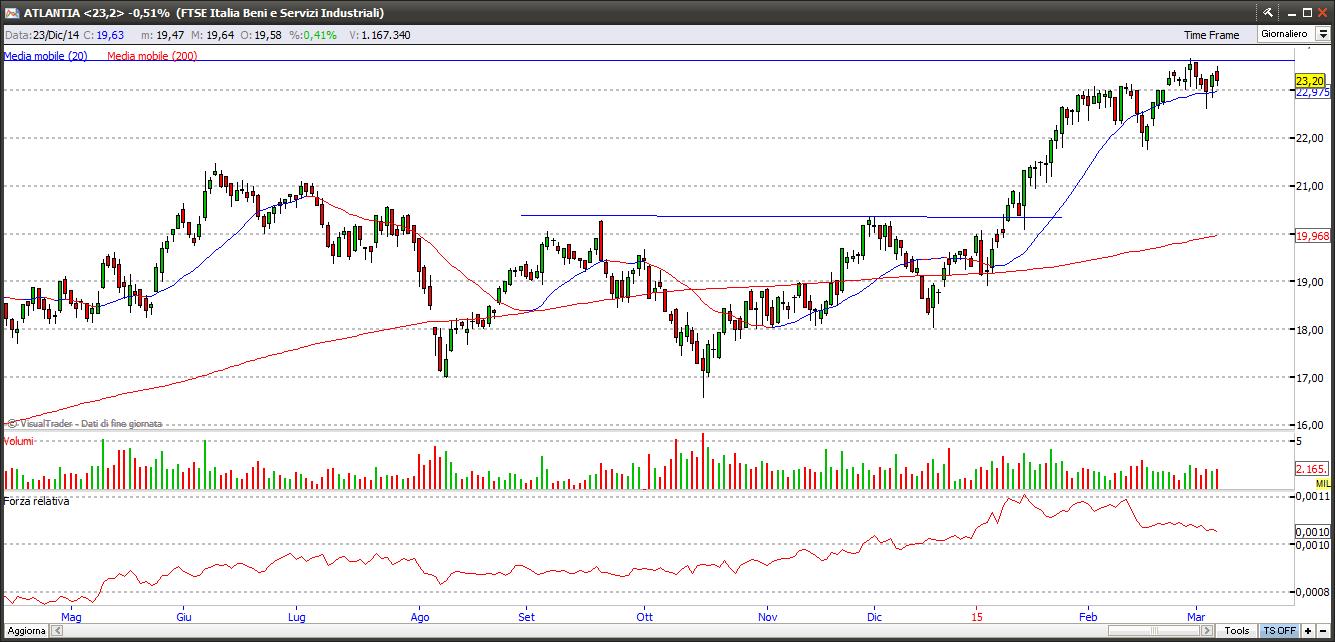Screen dimensions: 1335x642
Task: Select the Giornaliero time frame field
Action: click(1286, 34)
